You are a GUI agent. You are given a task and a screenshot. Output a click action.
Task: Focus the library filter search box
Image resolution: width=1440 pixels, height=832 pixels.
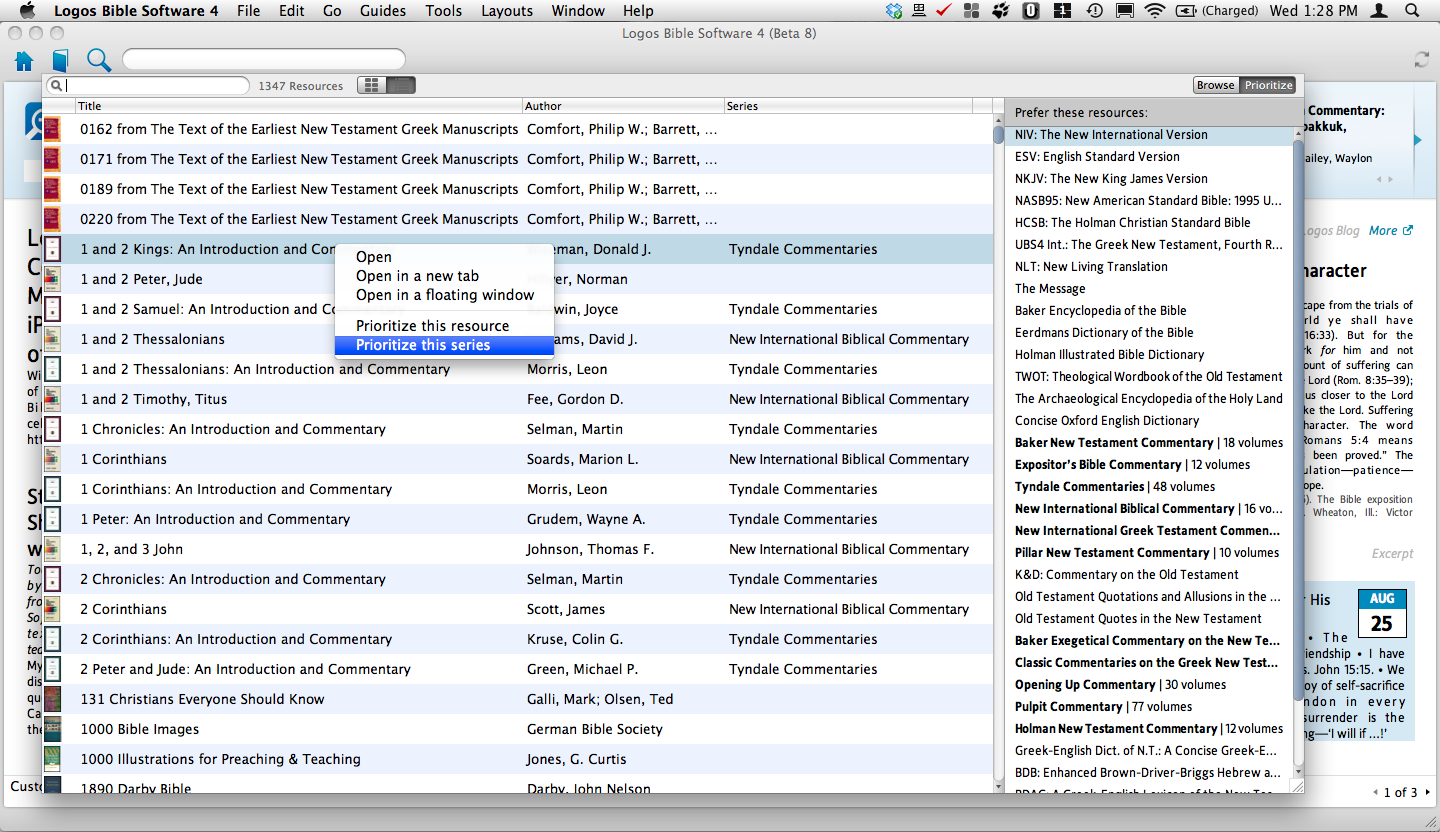click(x=148, y=86)
